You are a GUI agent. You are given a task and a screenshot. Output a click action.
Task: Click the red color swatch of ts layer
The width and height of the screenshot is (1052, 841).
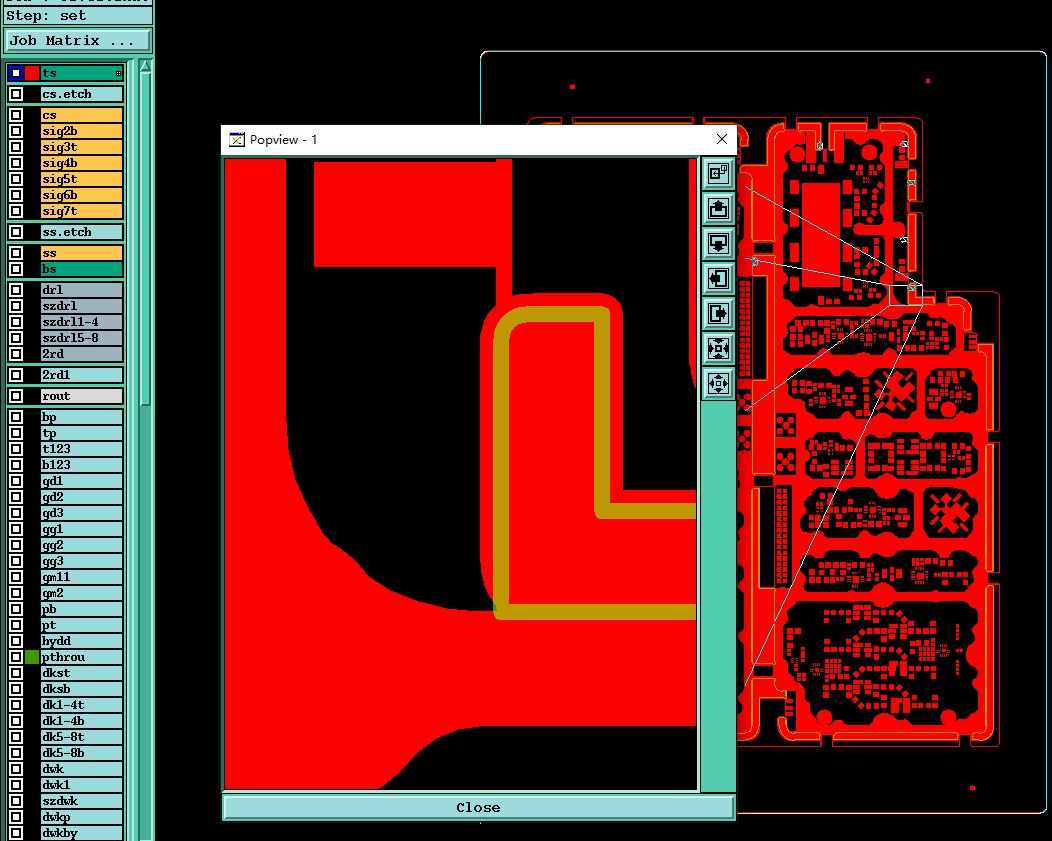32,73
